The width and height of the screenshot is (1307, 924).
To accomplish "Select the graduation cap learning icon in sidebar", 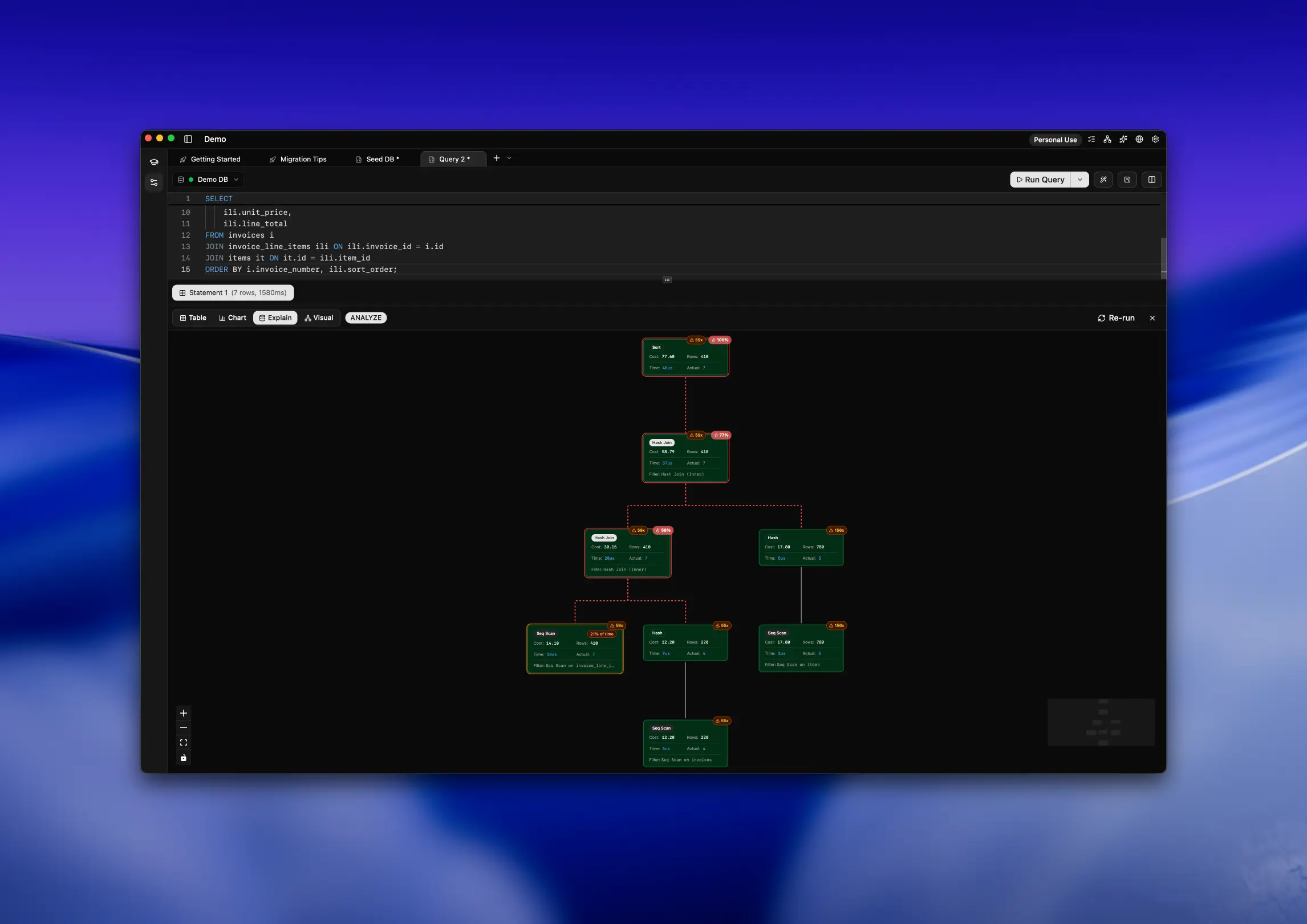I will [x=154, y=161].
